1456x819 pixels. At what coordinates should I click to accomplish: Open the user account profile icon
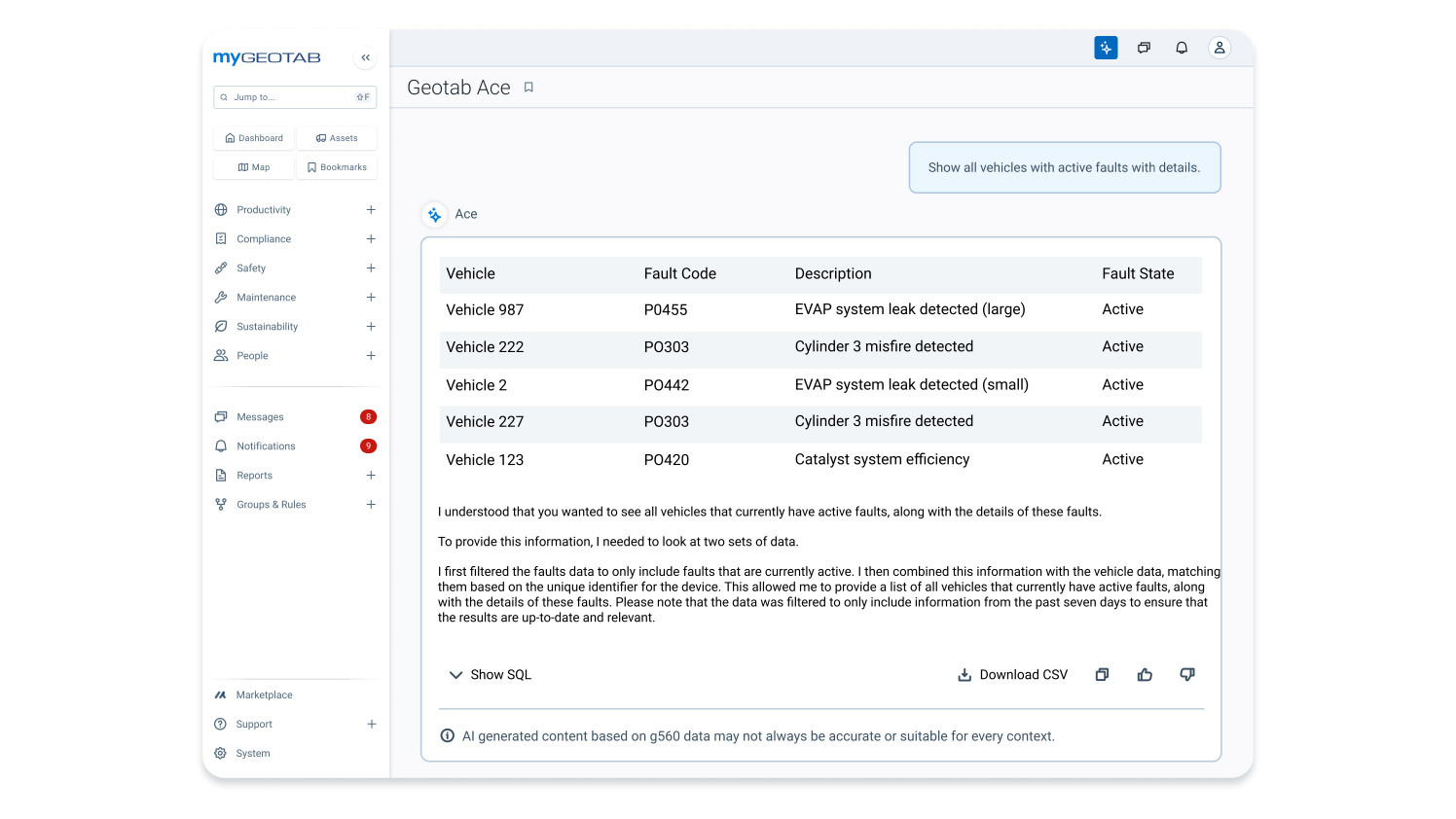pos(1219,47)
